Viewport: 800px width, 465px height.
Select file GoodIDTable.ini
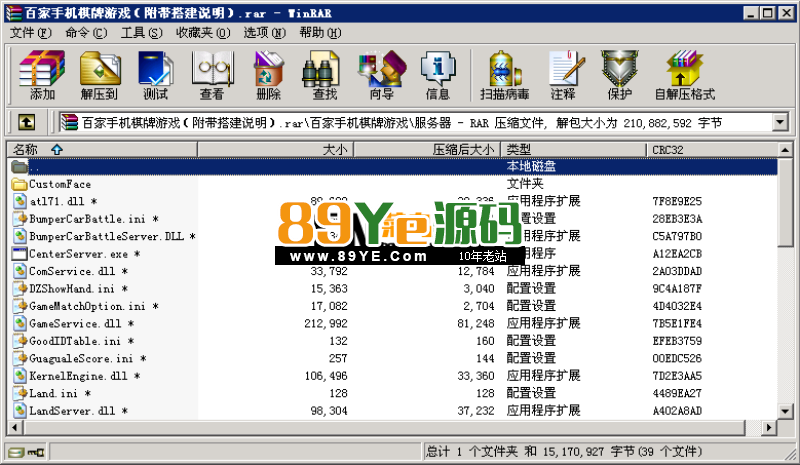[81, 341]
